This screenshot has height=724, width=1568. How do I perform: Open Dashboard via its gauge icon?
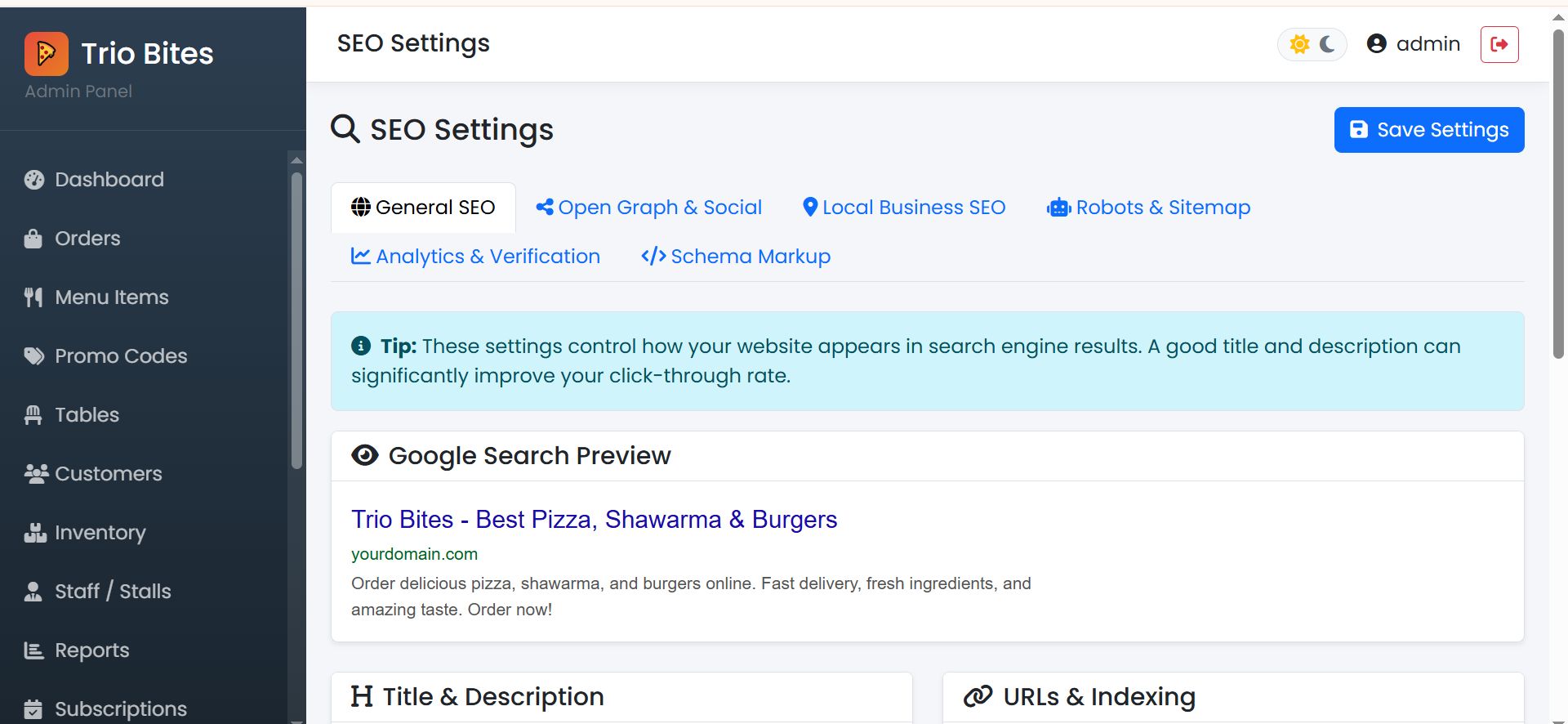click(34, 180)
